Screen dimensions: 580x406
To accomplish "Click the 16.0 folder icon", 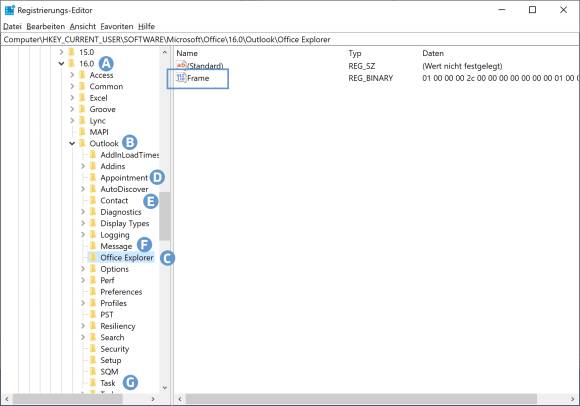I will [71, 64].
